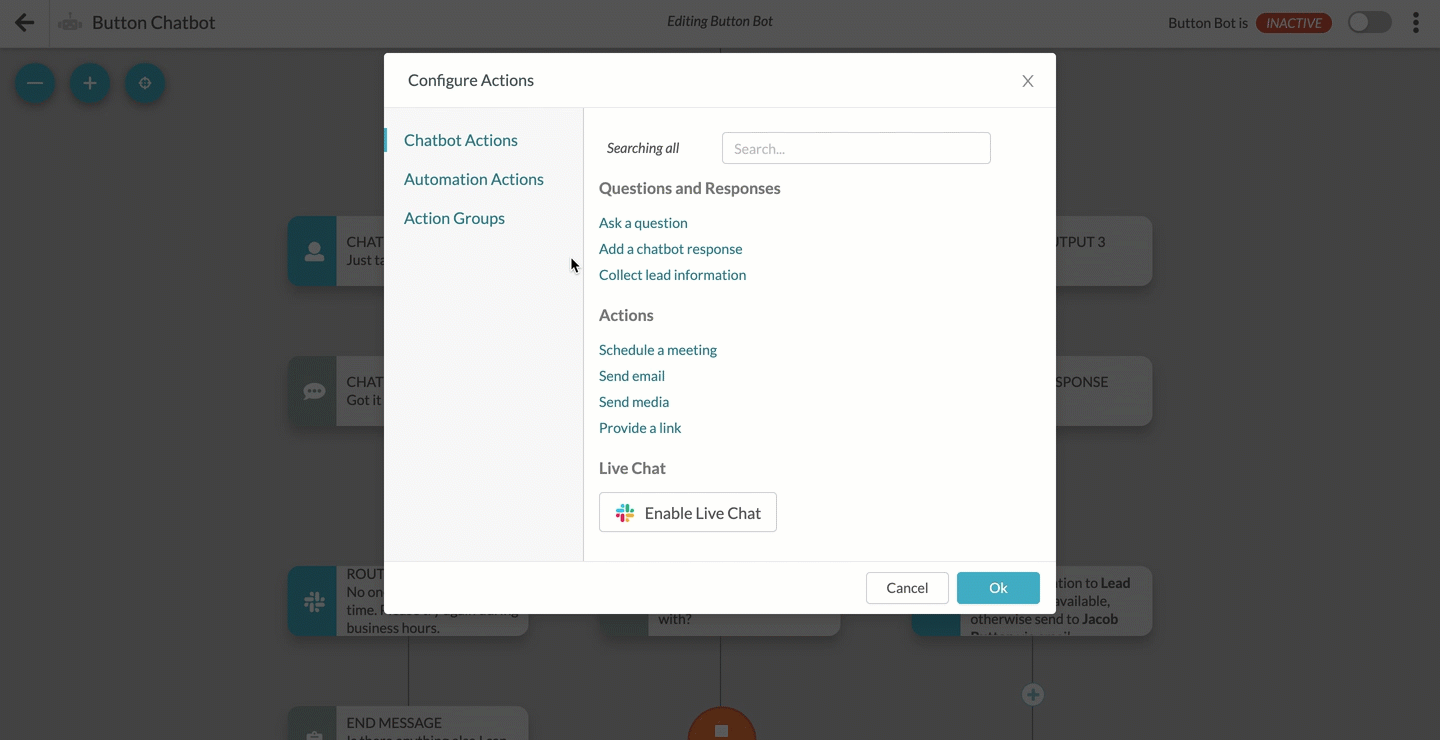Click into the actions Search field
Screen dimensions: 1440x740
[856, 148]
